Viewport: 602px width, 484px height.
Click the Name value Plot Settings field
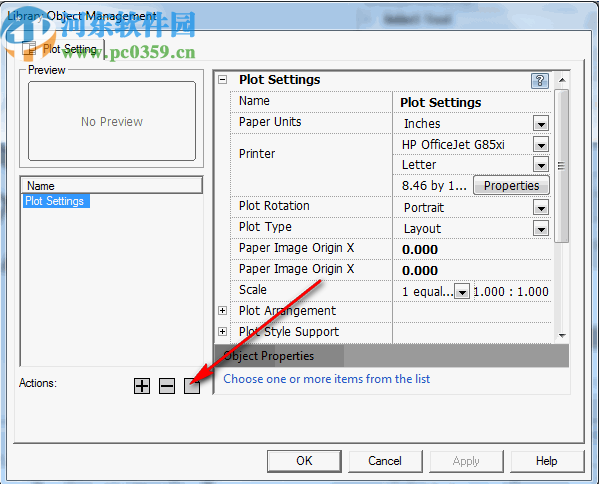[x=472, y=102]
